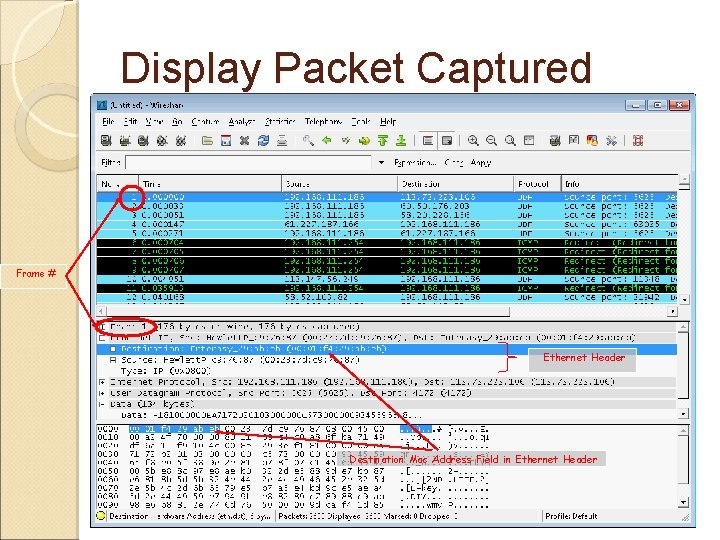Open Preferences tools icon
The image size is (720, 540).
[611, 141]
